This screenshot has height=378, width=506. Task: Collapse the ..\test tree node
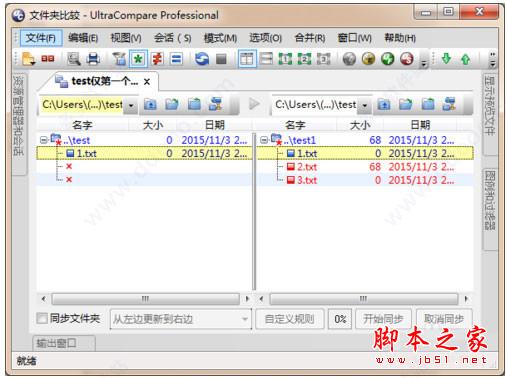click(x=43, y=140)
